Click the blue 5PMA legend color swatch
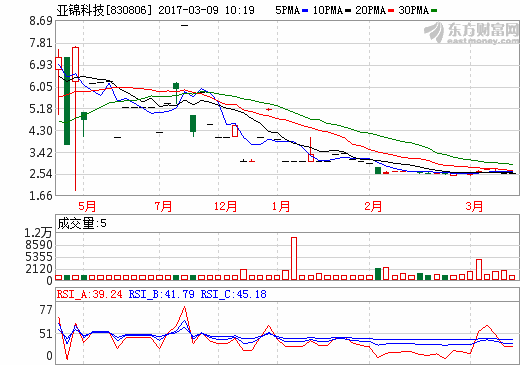The width and height of the screenshot is (520, 365). pos(305,11)
